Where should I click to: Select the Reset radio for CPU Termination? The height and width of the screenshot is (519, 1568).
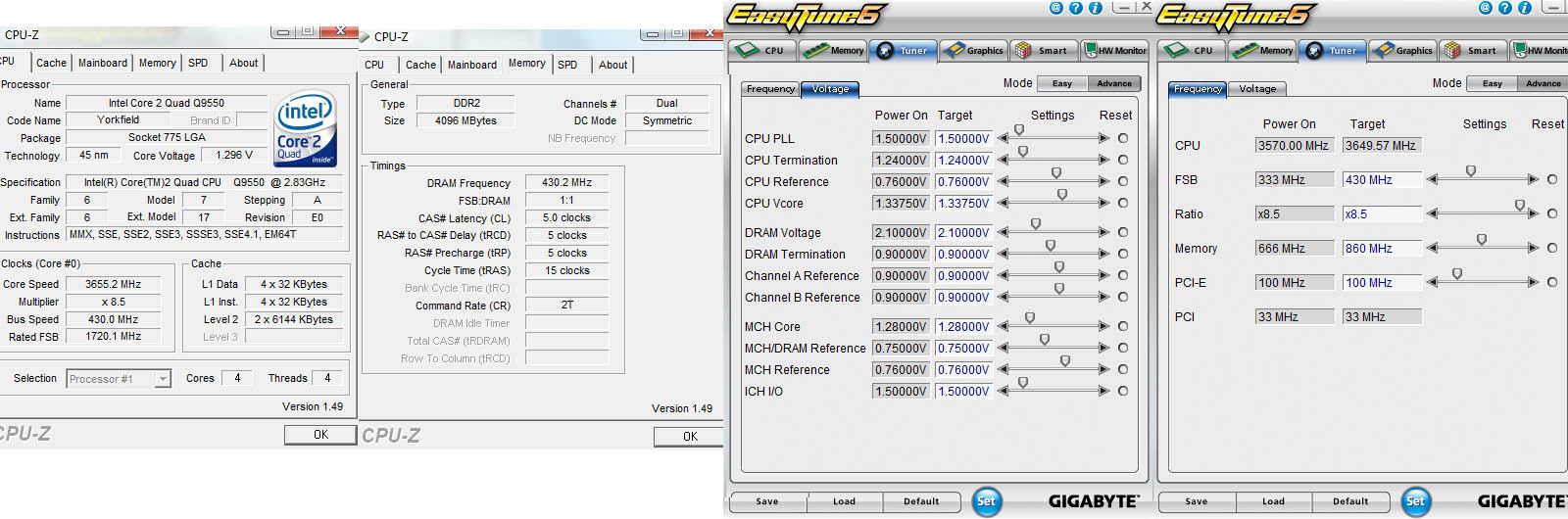click(x=1123, y=161)
